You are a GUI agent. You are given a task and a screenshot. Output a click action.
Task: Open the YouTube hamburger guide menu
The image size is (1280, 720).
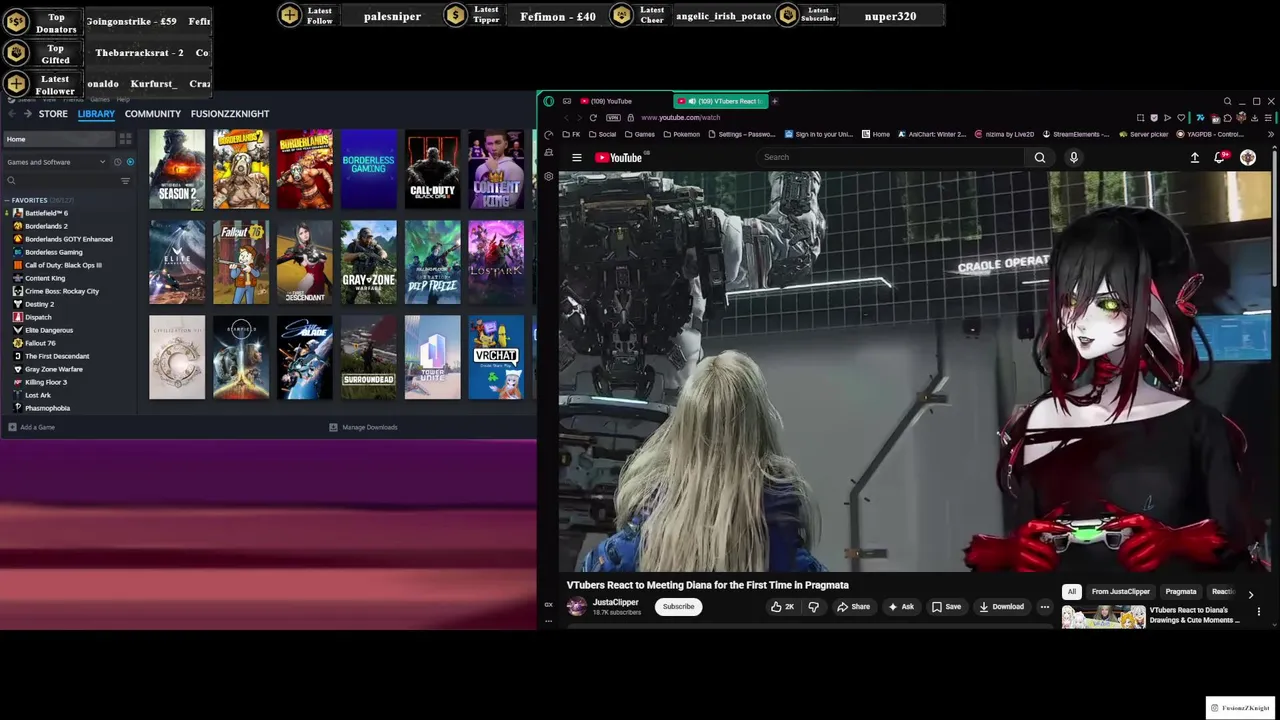(576, 157)
